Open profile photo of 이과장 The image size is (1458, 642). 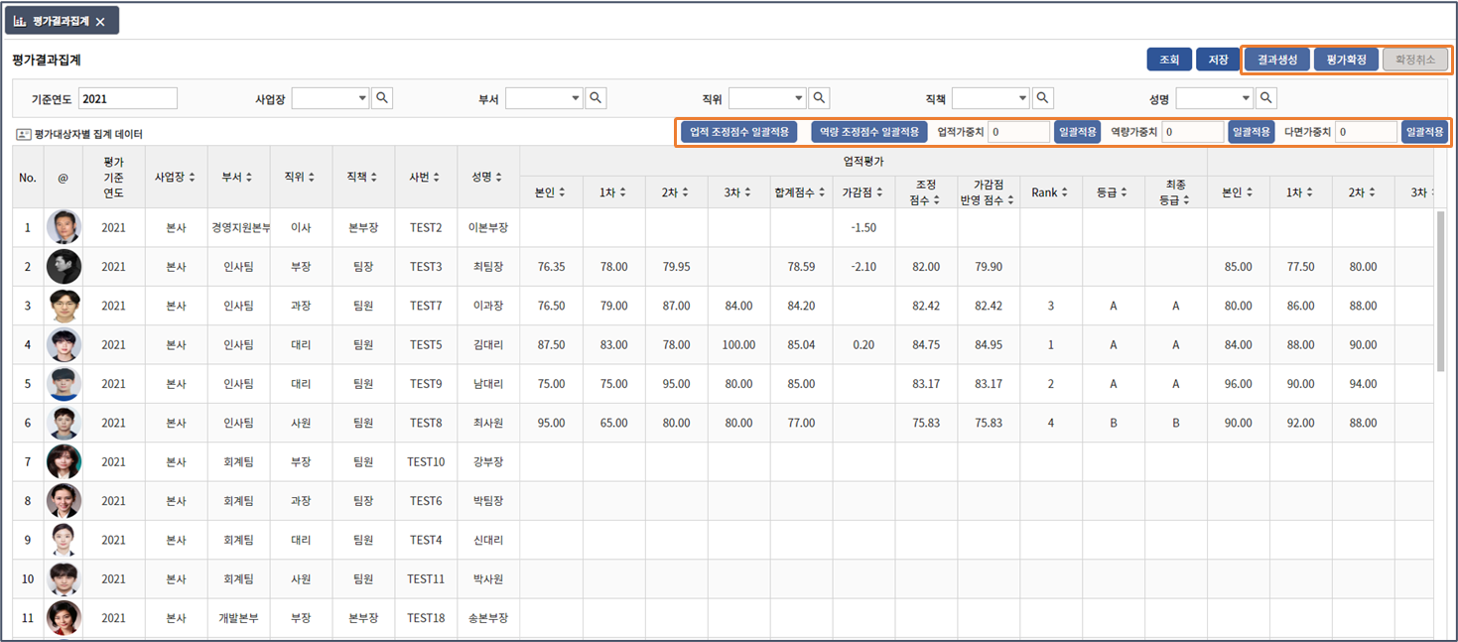pos(64,305)
